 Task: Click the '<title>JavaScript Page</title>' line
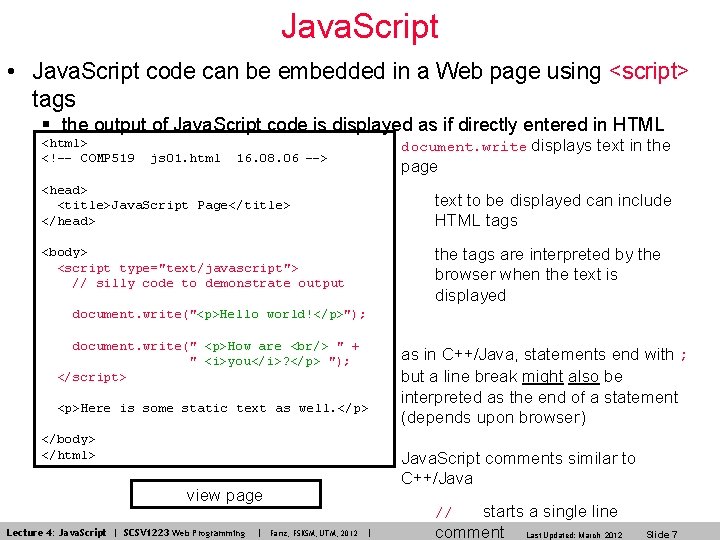pyautogui.click(x=174, y=205)
